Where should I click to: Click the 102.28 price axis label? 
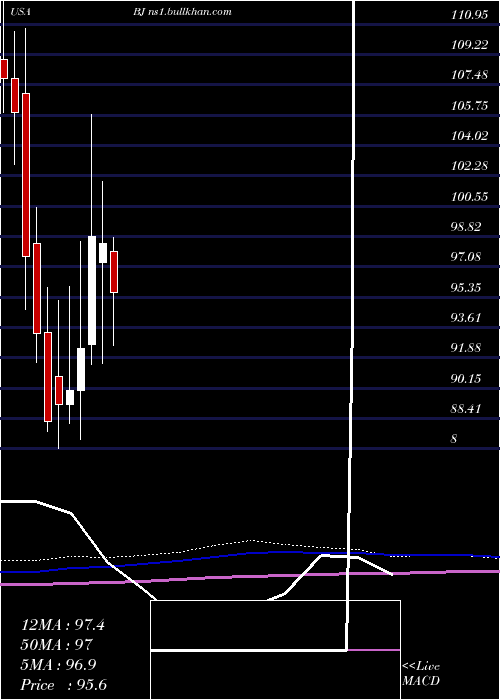[469, 166]
